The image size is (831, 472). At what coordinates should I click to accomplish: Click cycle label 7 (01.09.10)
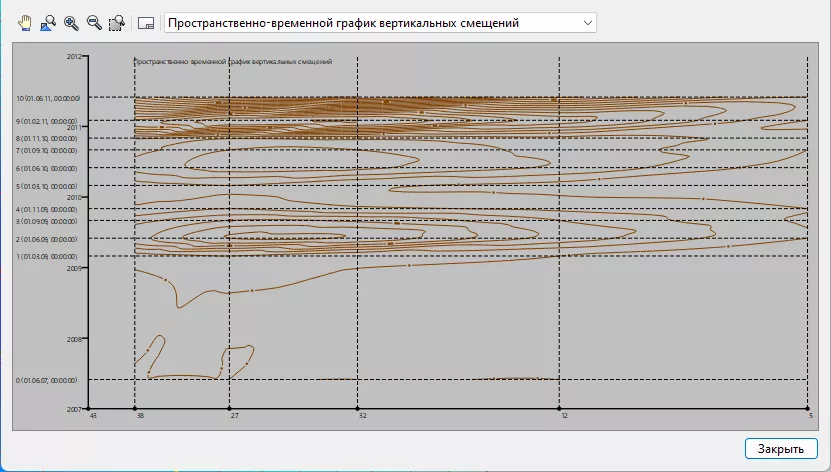47,151
